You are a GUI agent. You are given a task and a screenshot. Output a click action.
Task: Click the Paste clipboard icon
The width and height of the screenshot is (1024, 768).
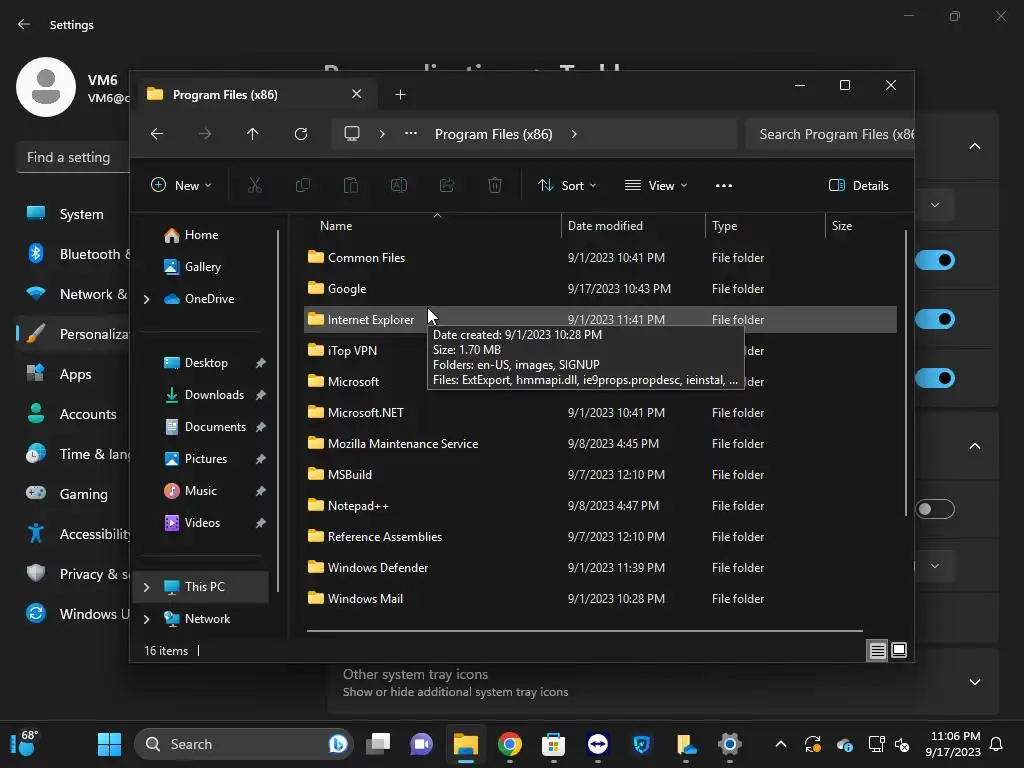[351, 185]
